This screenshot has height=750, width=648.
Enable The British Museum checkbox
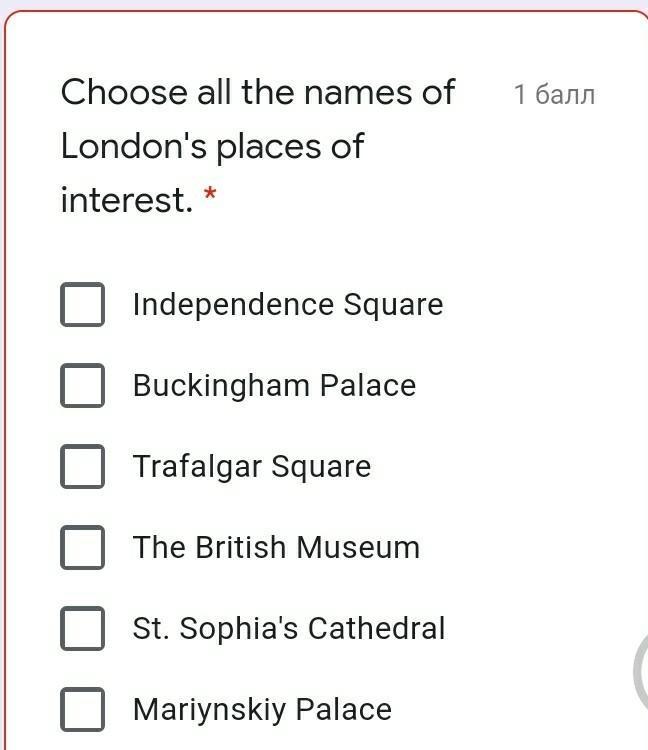pos(82,548)
